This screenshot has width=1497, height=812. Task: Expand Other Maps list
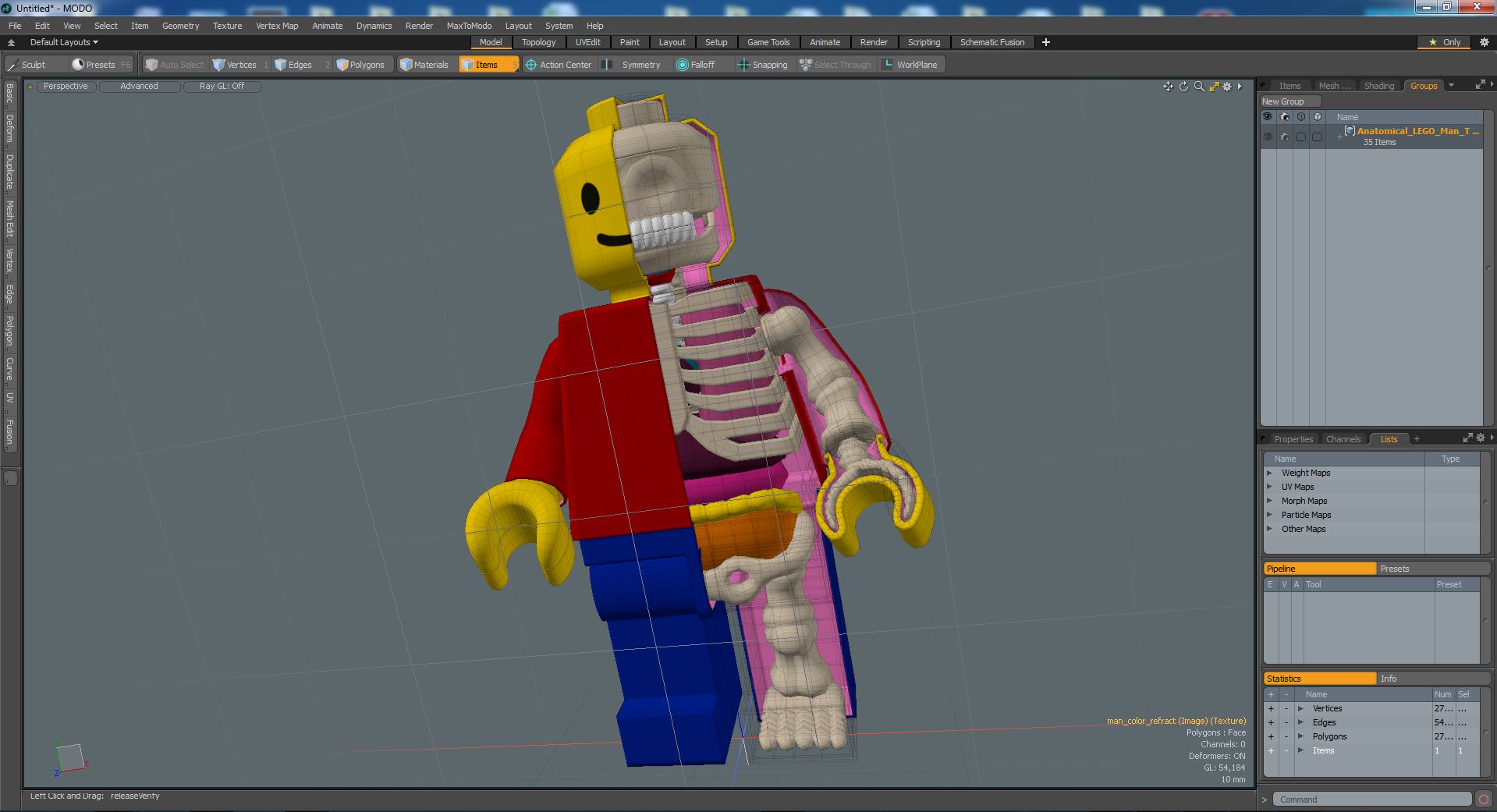coord(1269,529)
